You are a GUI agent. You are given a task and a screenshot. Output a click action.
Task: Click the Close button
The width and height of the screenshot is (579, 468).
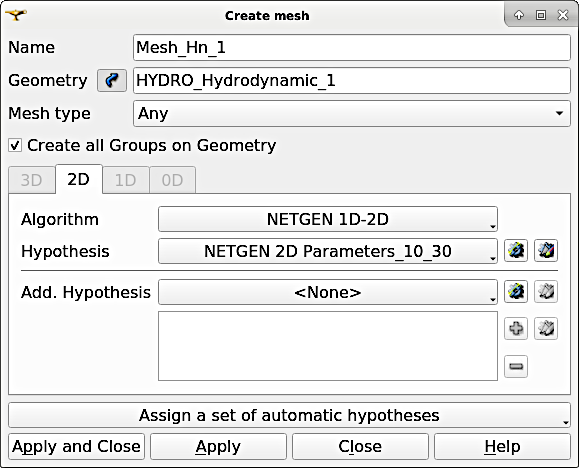click(360, 447)
